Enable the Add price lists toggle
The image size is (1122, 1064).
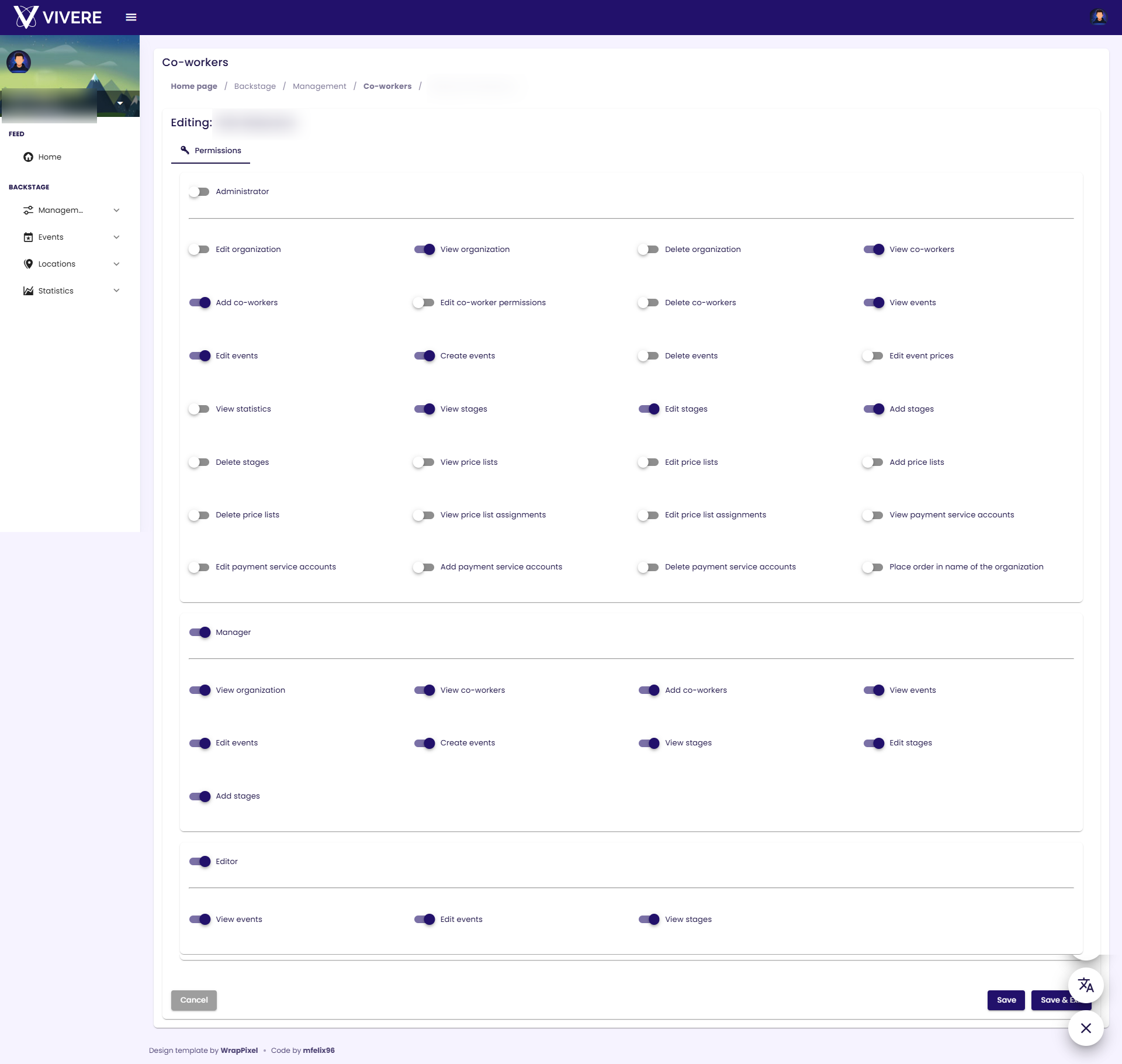(872, 462)
